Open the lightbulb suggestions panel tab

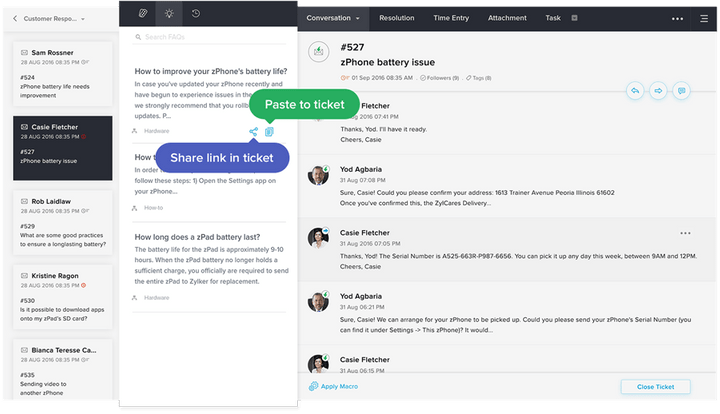(x=169, y=13)
